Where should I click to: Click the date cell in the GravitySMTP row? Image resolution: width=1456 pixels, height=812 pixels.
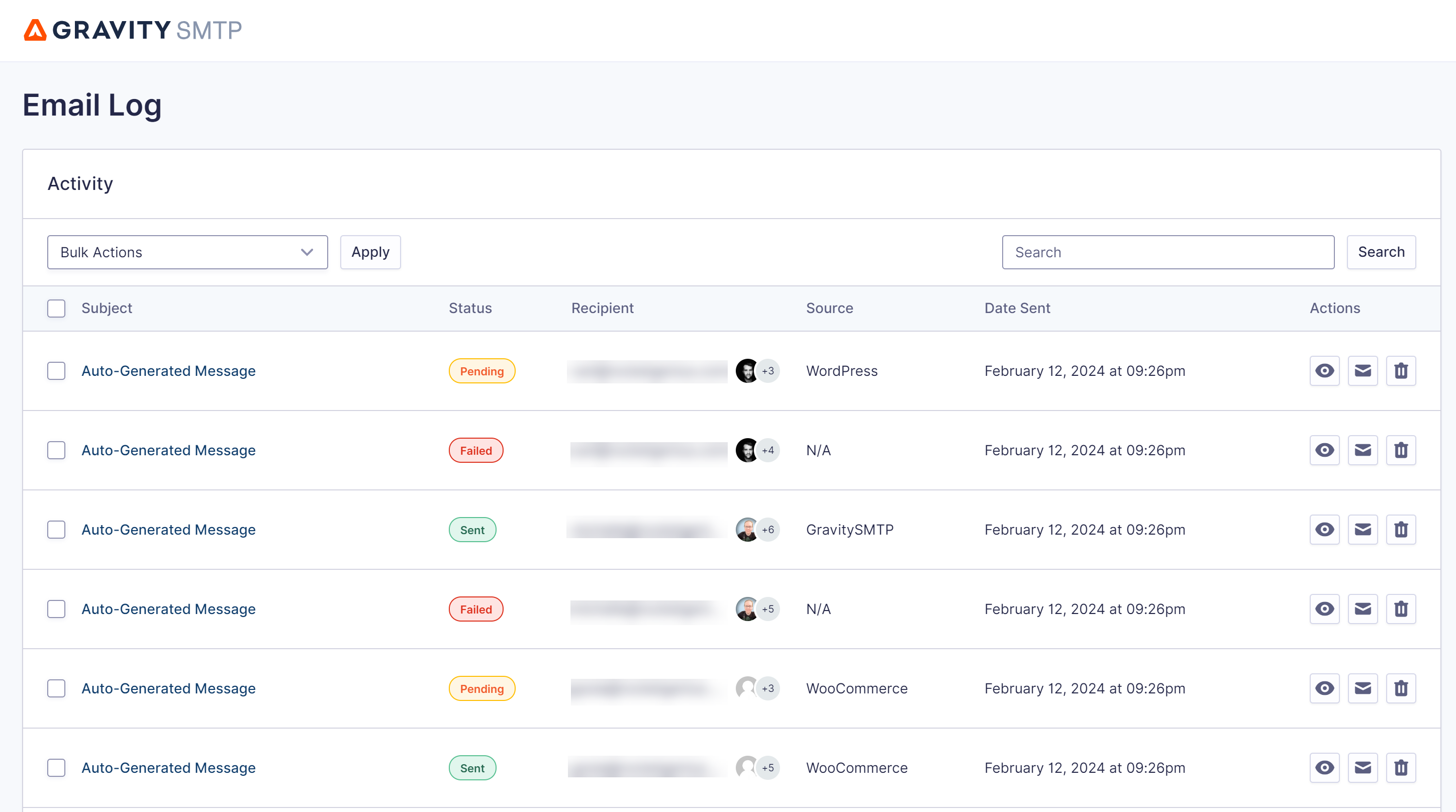pyautogui.click(x=1085, y=530)
